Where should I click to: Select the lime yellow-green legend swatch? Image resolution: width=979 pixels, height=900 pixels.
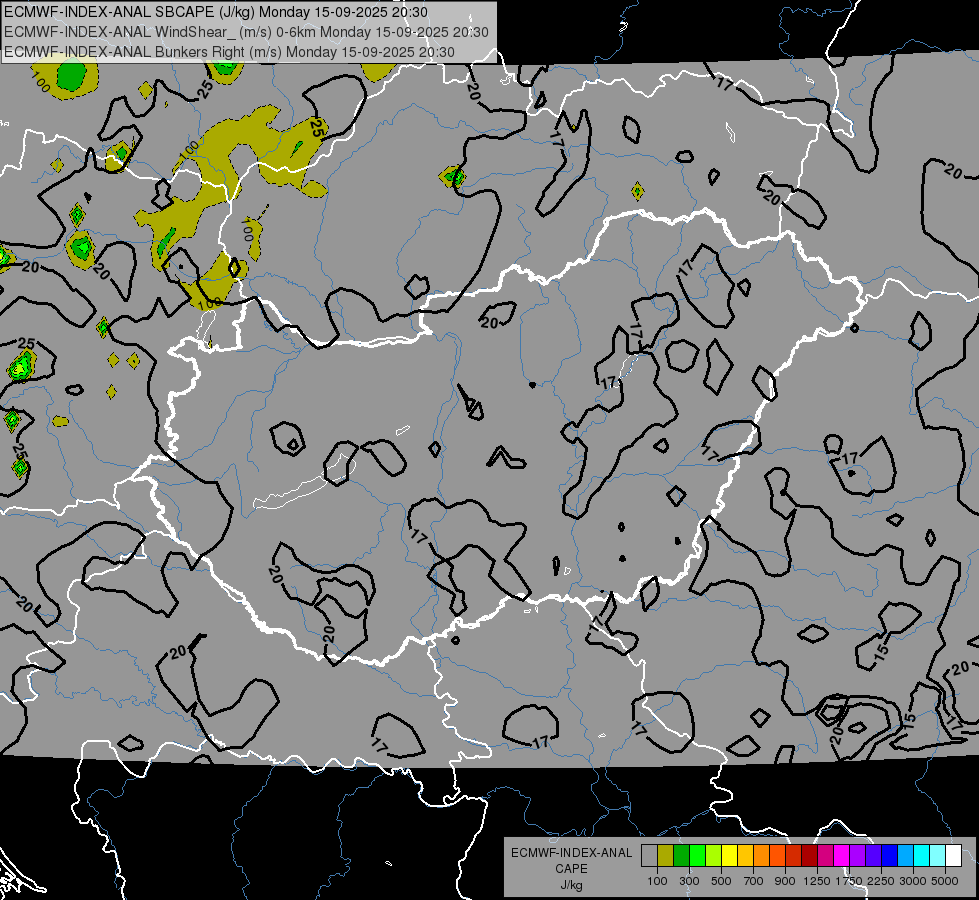point(713,855)
